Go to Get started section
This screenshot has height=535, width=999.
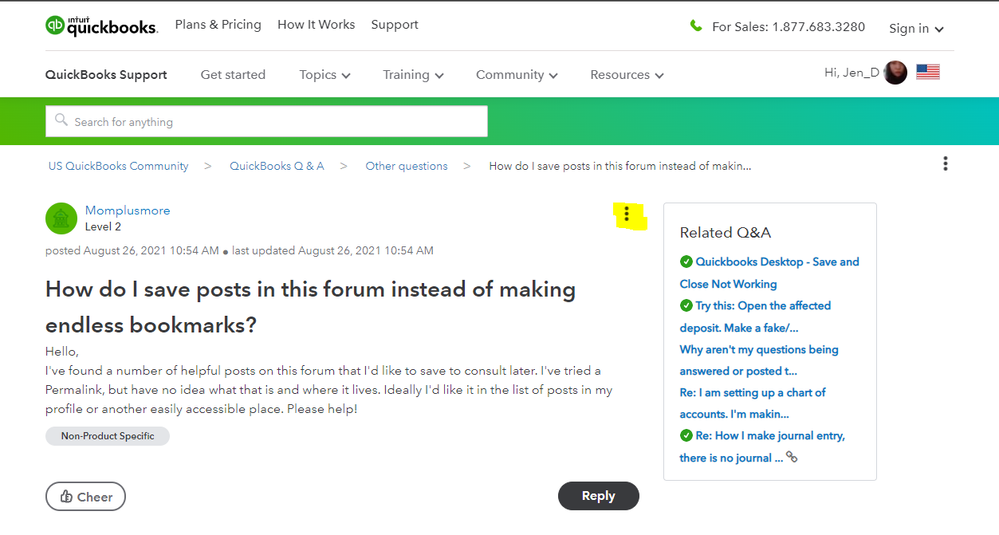233,75
